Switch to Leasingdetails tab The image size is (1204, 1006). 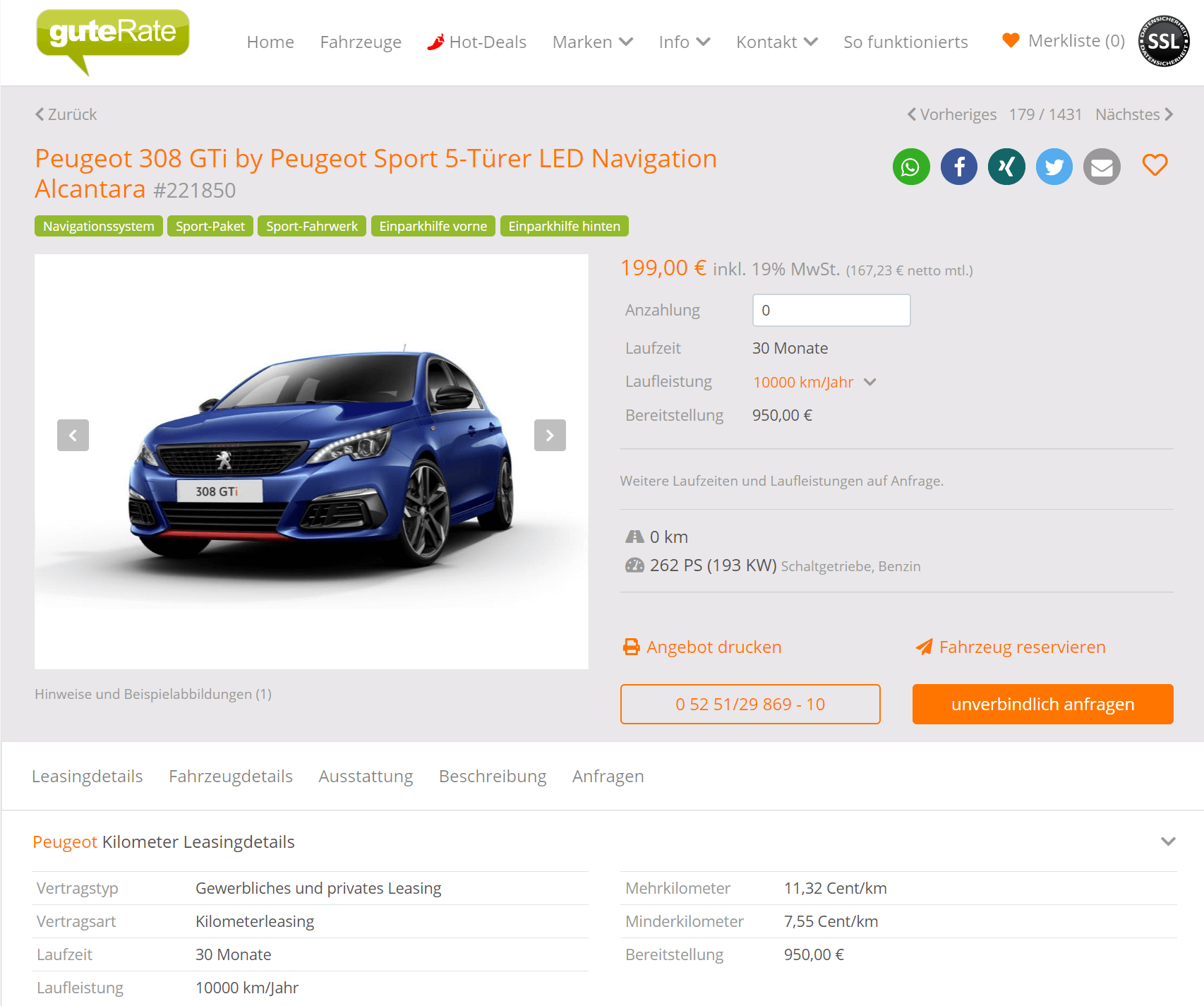click(88, 776)
